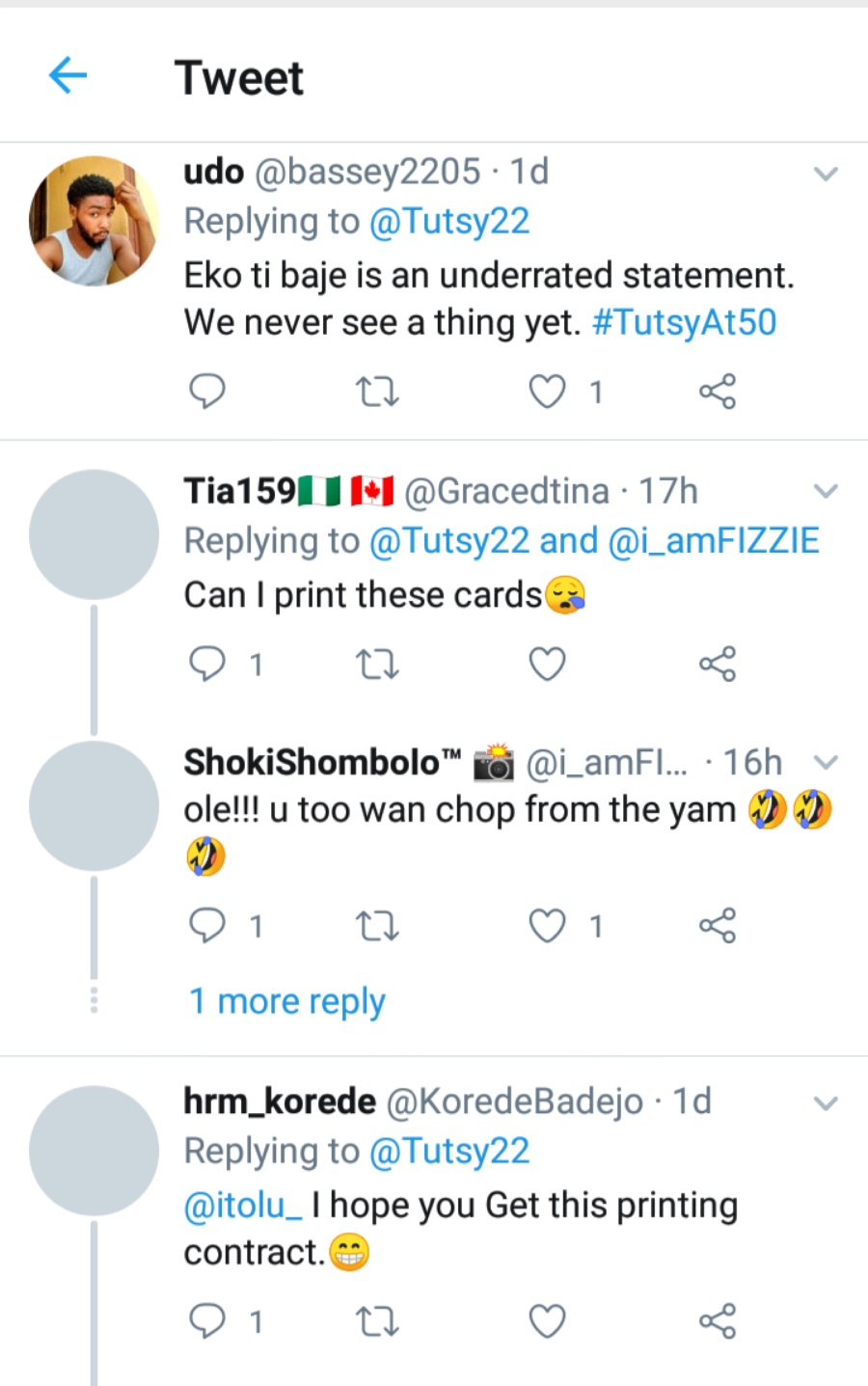The width and height of the screenshot is (868, 1386).
Task: Retweet Tia159's print cards tweet
Action: 377,665
